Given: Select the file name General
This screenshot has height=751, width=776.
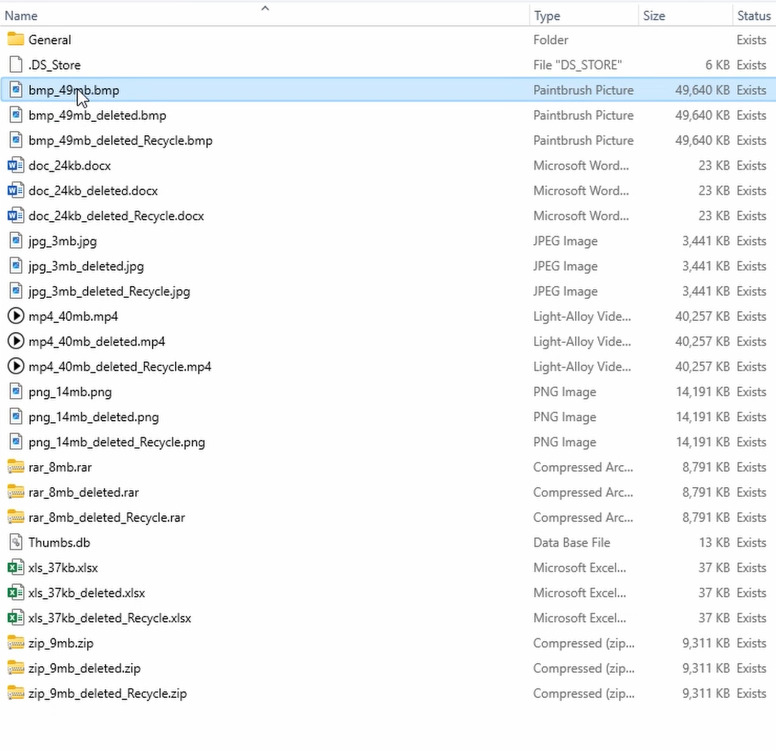Looking at the screenshot, I should pyautogui.click(x=49, y=40).
